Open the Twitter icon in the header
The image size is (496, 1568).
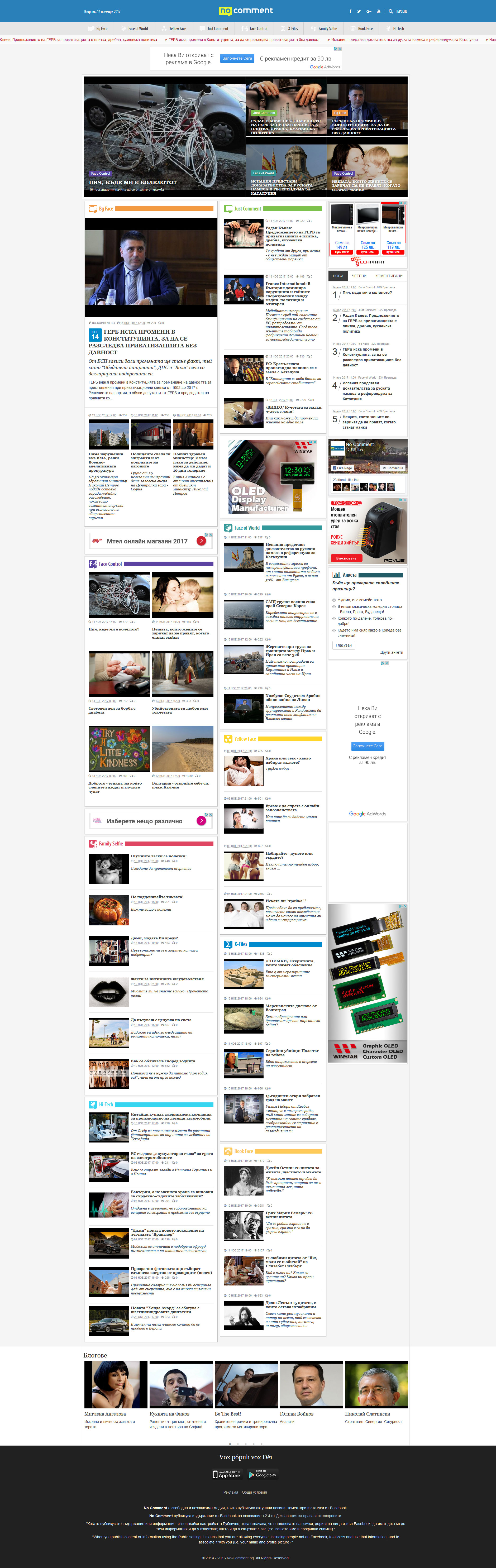coord(359,11)
